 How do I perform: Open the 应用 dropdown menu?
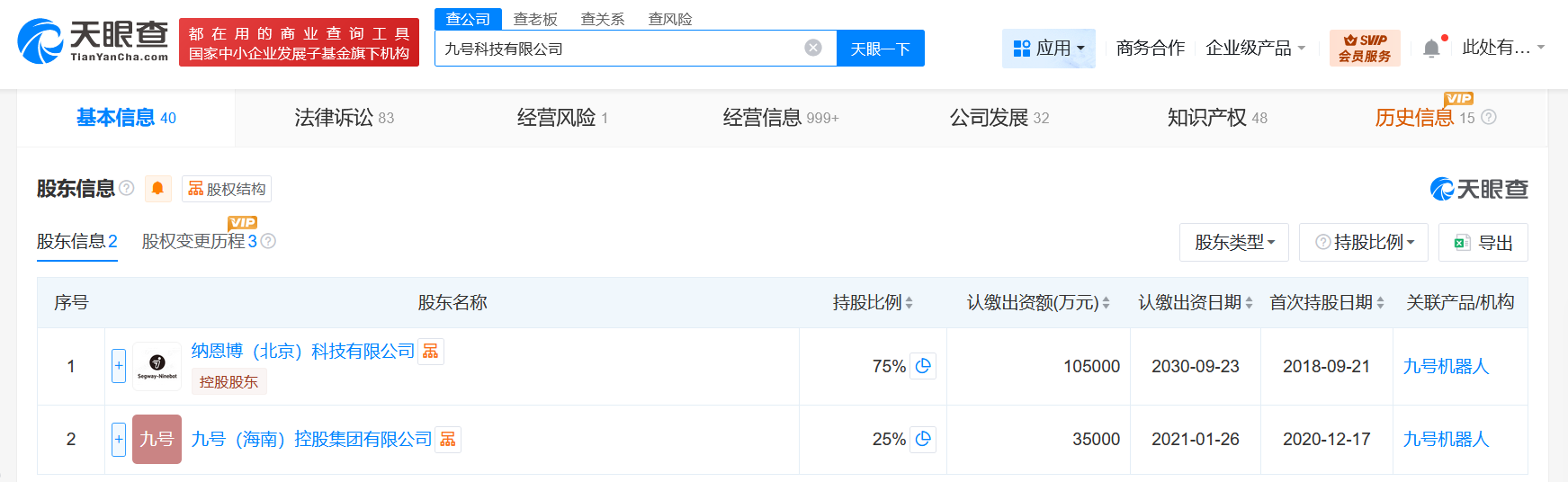[x=1048, y=49]
